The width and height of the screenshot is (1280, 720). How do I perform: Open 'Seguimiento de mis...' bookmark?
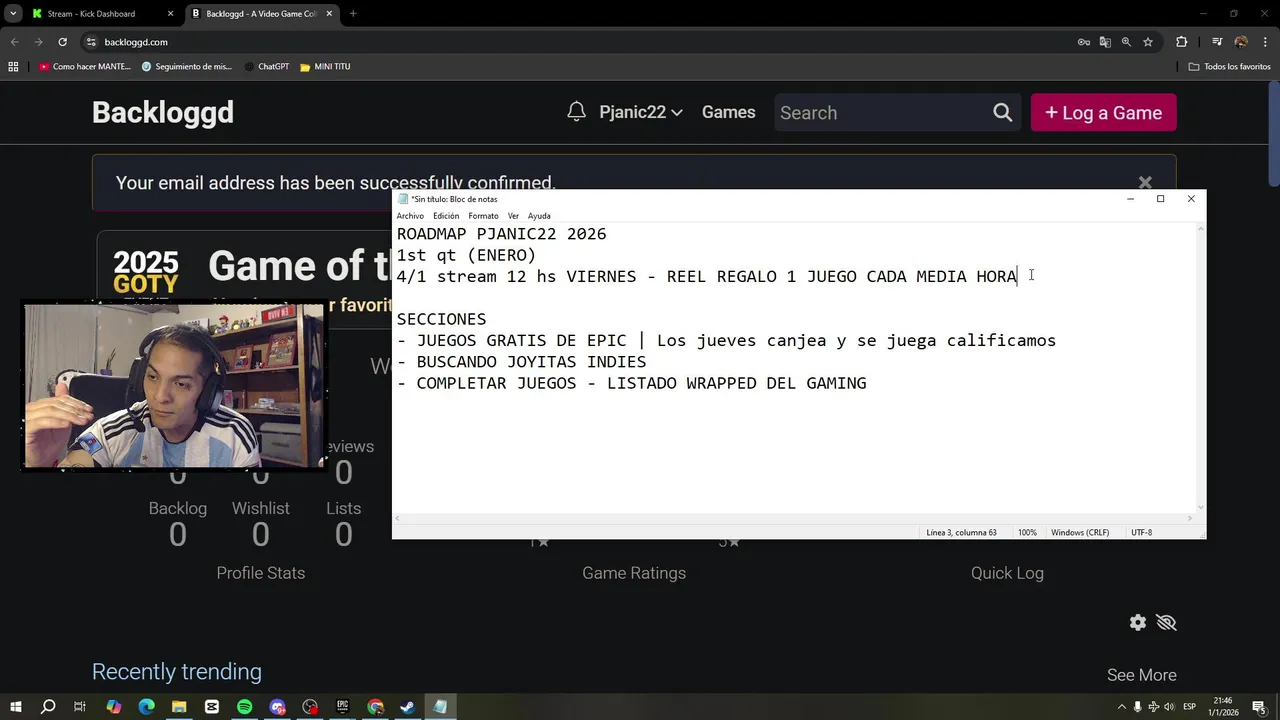[x=187, y=67]
